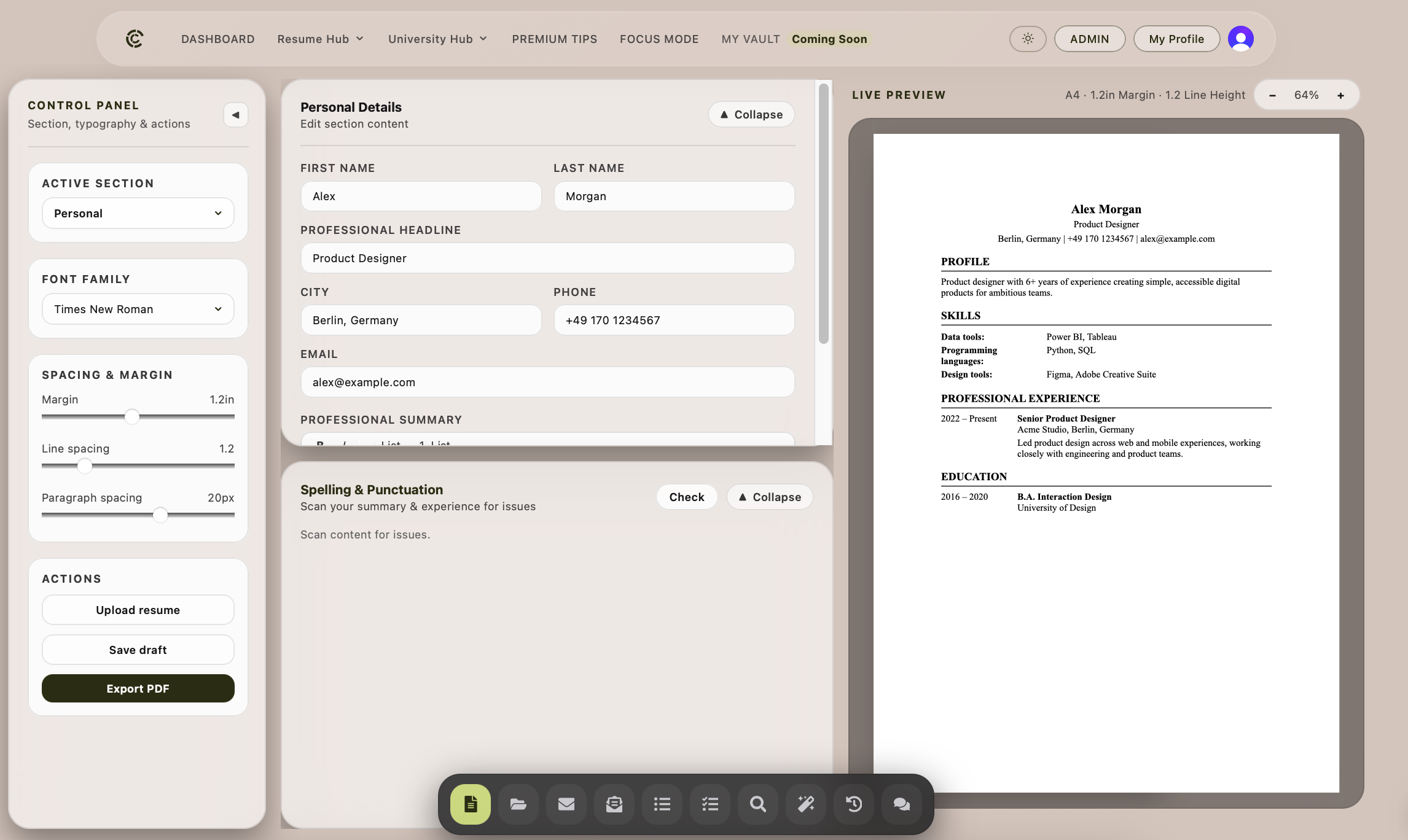This screenshot has height=840, width=1408.
Task: Open the Active Section dropdown
Action: tap(138, 213)
